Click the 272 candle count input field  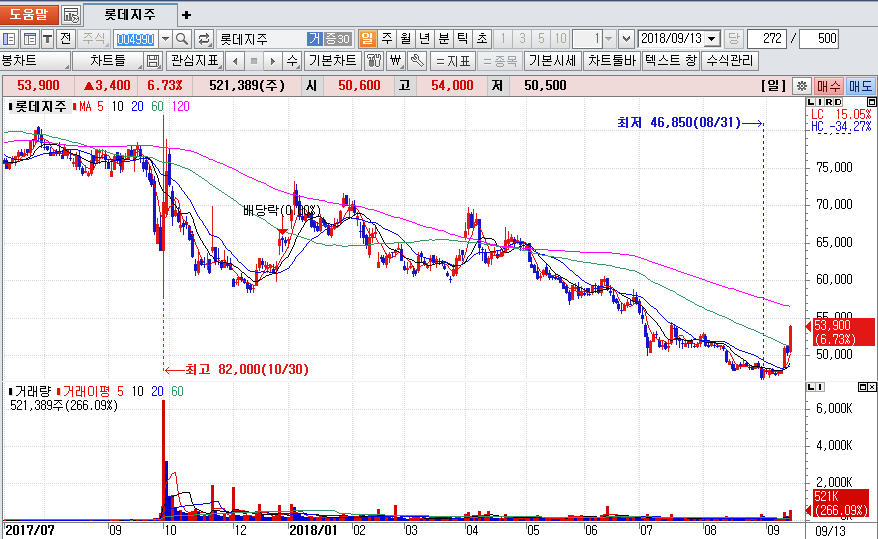[x=766, y=39]
